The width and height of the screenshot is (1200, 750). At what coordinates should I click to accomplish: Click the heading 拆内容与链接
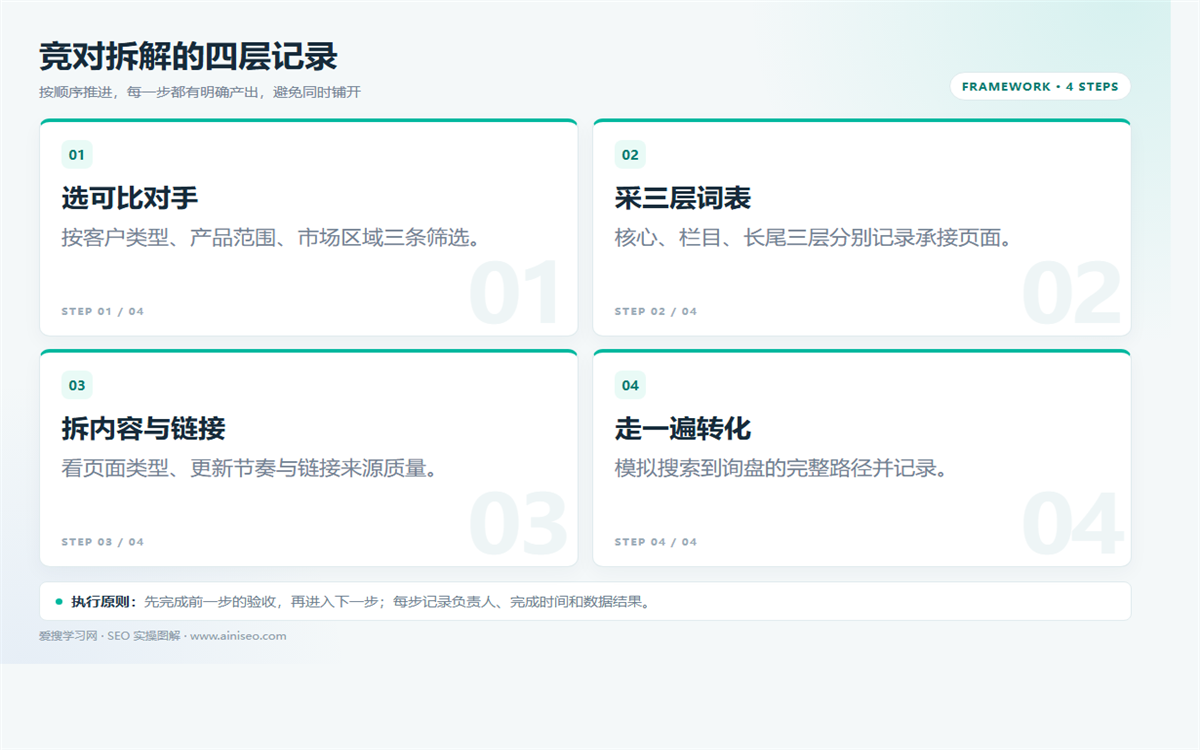(144, 429)
